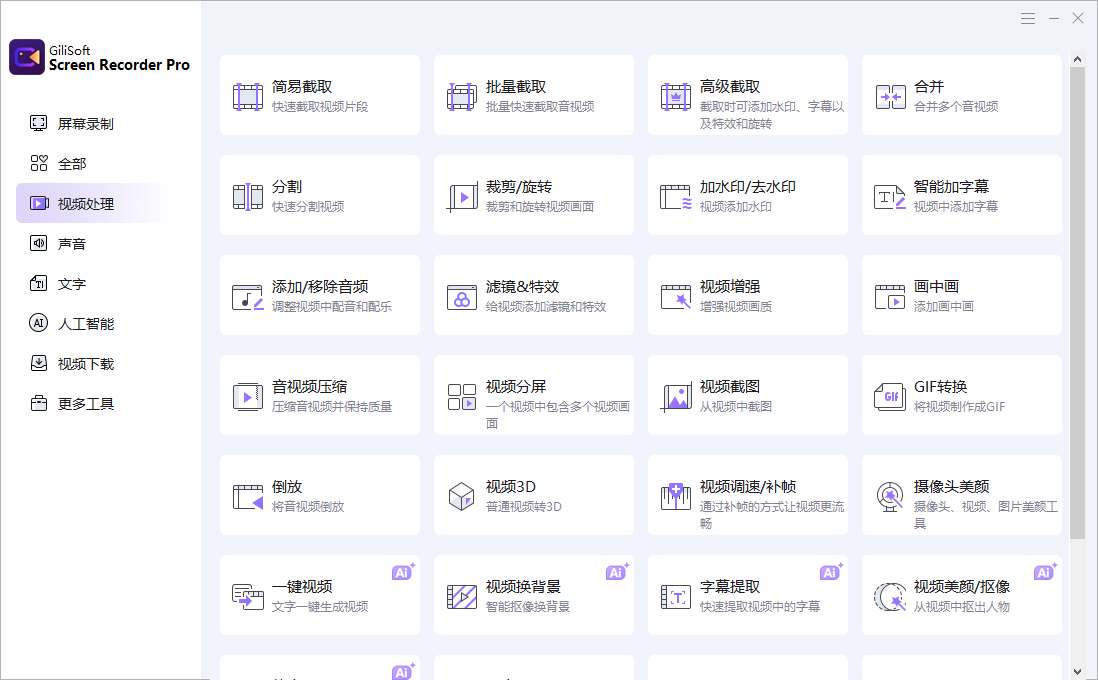Open the 视频分屏 split-screen icon
1098x680 pixels.
pos(462,397)
